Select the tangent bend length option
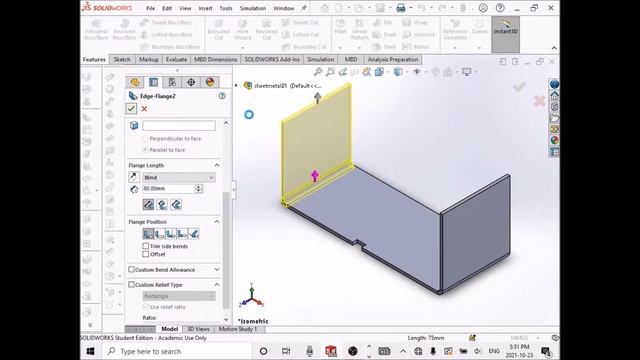This screenshot has width=640, height=360. tap(176, 204)
